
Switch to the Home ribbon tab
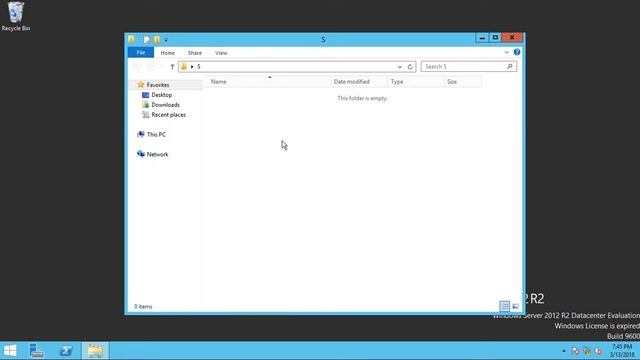coord(167,53)
